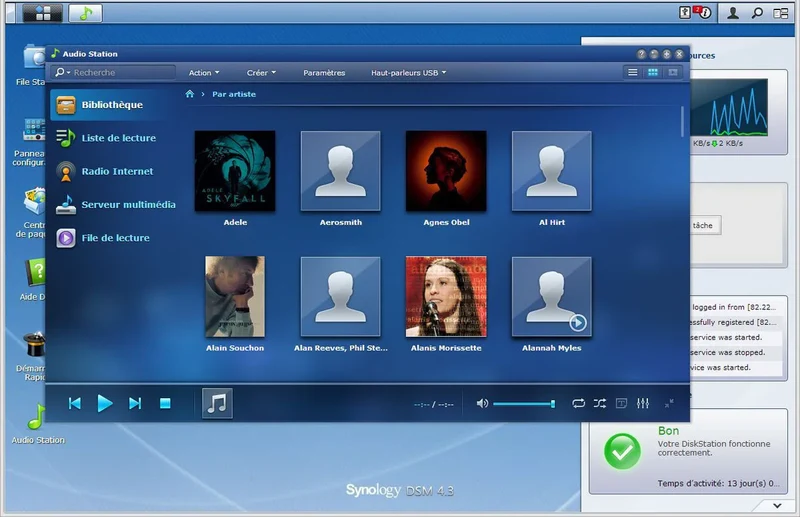Start playback with the play button
This screenshot has width=800, height=517.
[x=105, y=403]
